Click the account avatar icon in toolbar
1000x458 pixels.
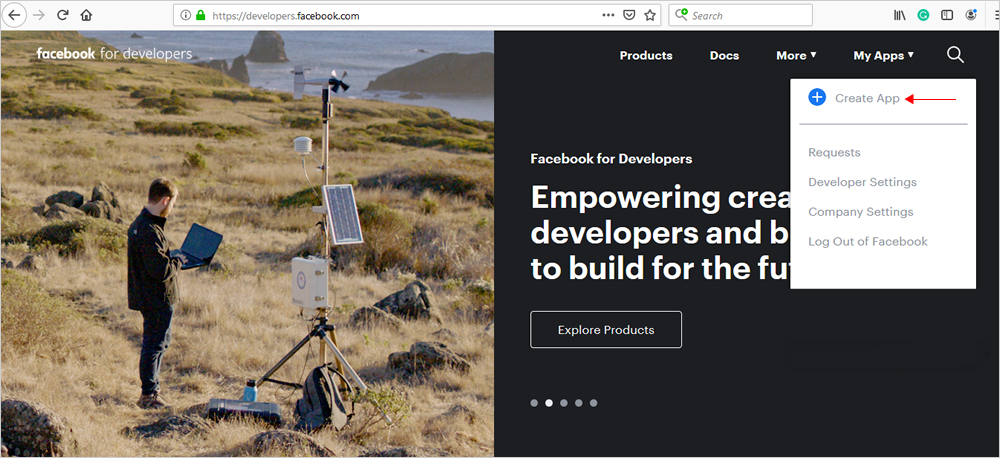(971, 15)
